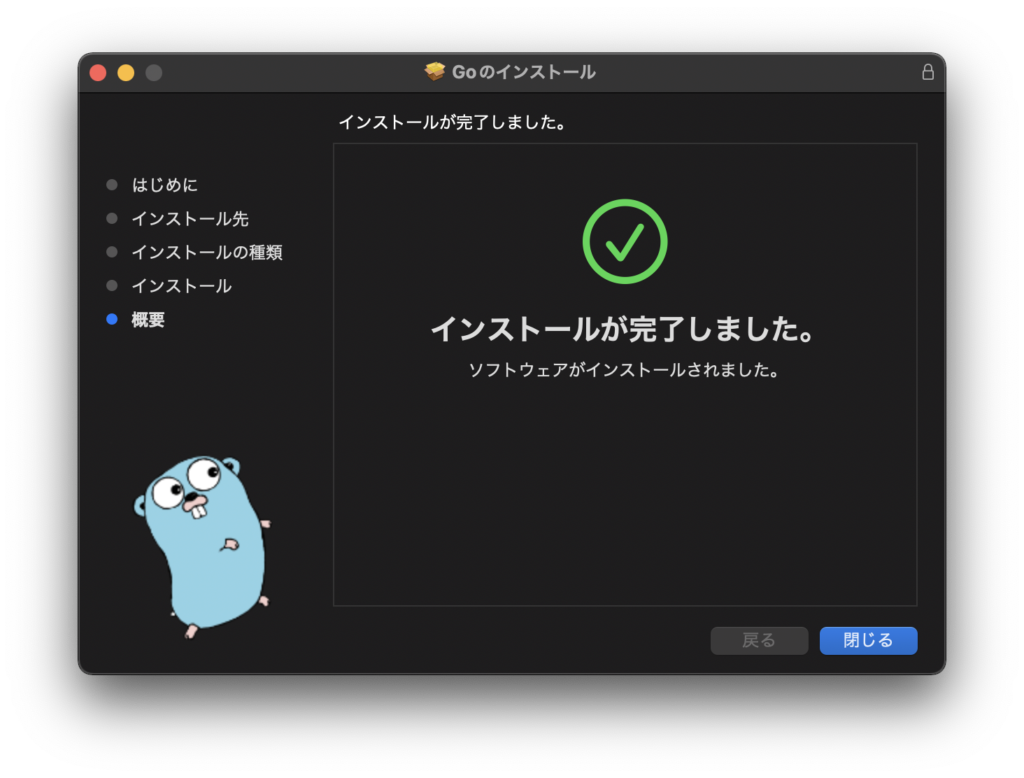Click the gray bullet beside はじめに
Screen dimensions: 1024x778
112,185
